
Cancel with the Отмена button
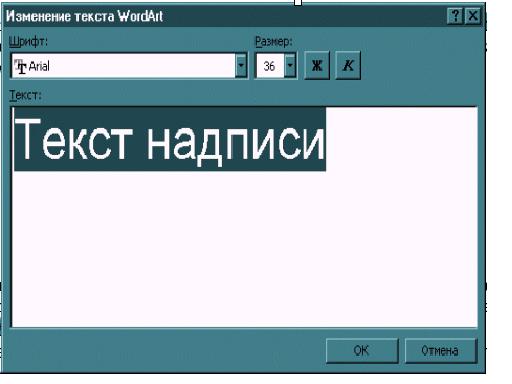pyautogui.click(x=441, y=351)
